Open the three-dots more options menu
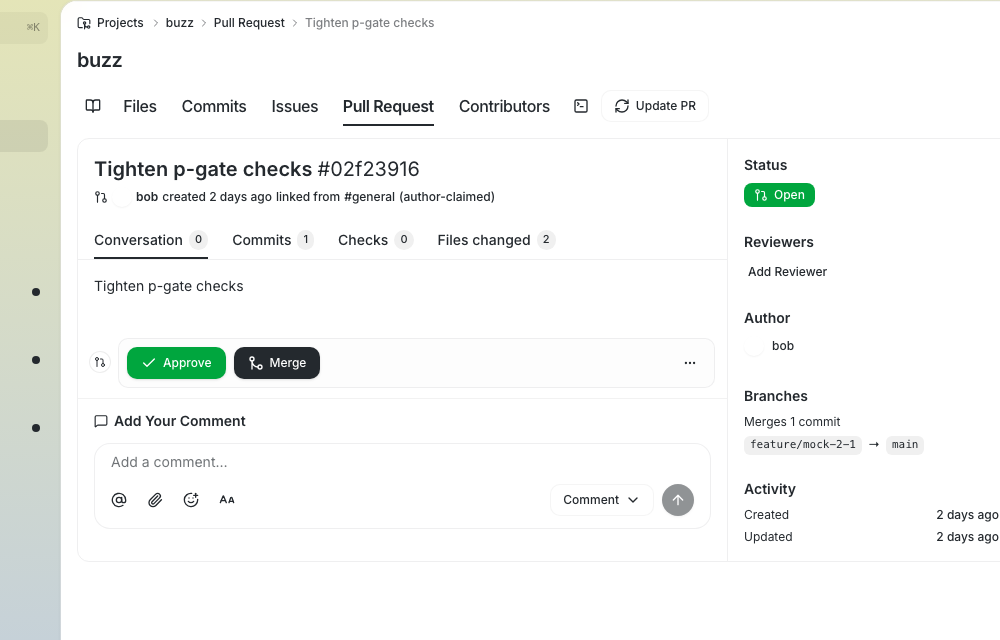Screen dimensions: 1000x640 [x=689, y=363]
